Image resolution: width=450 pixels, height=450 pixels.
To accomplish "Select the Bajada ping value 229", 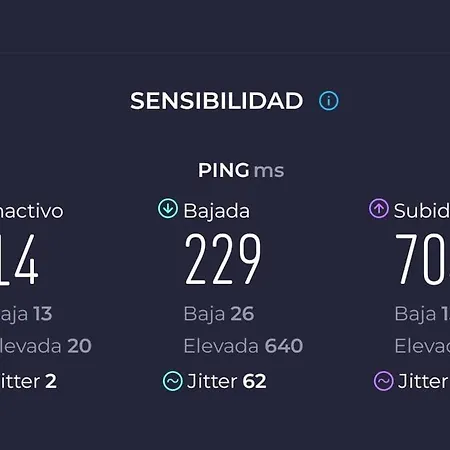I will coord(223,259).
